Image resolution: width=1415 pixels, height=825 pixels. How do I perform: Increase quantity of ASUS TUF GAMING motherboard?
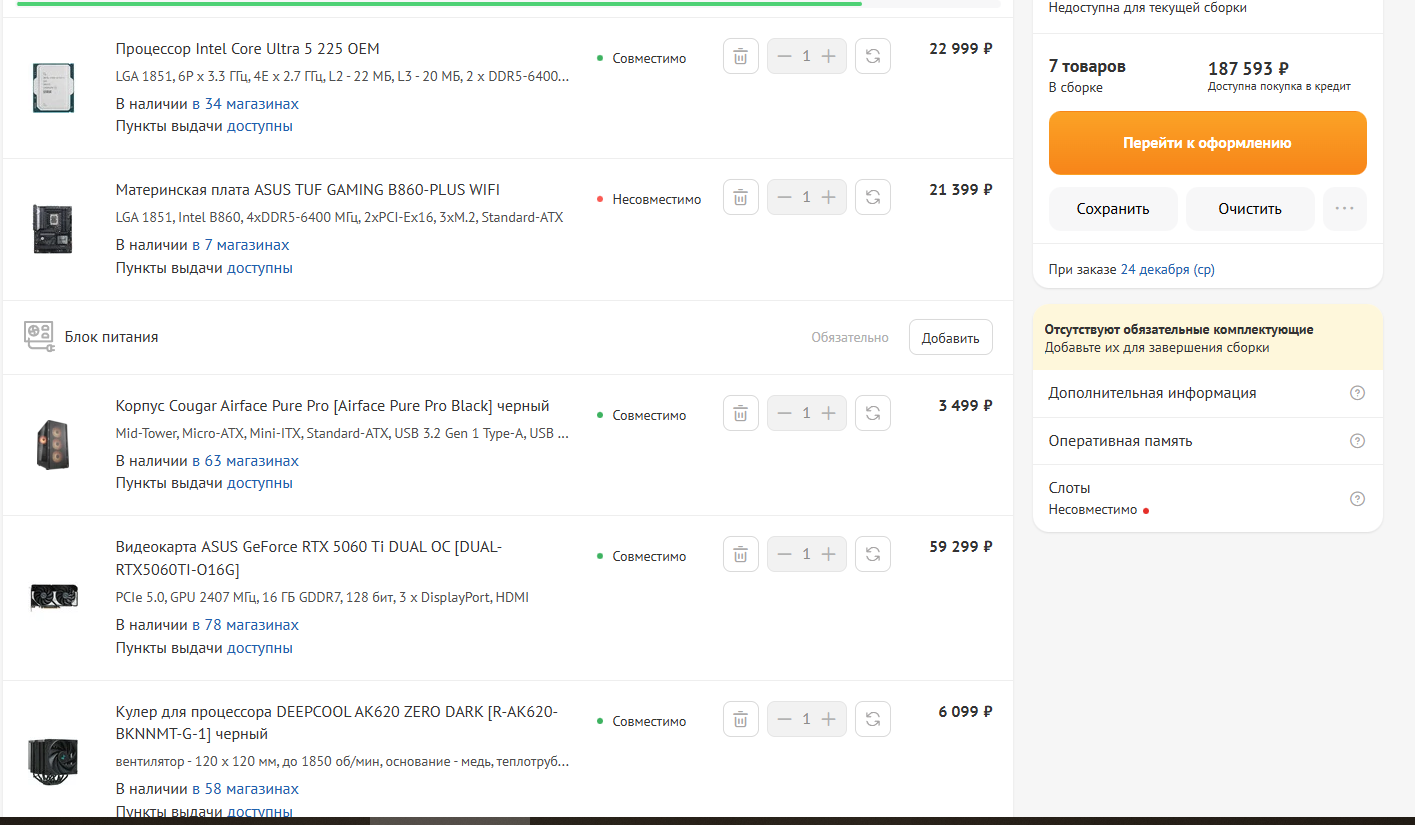tap(828, 197)
